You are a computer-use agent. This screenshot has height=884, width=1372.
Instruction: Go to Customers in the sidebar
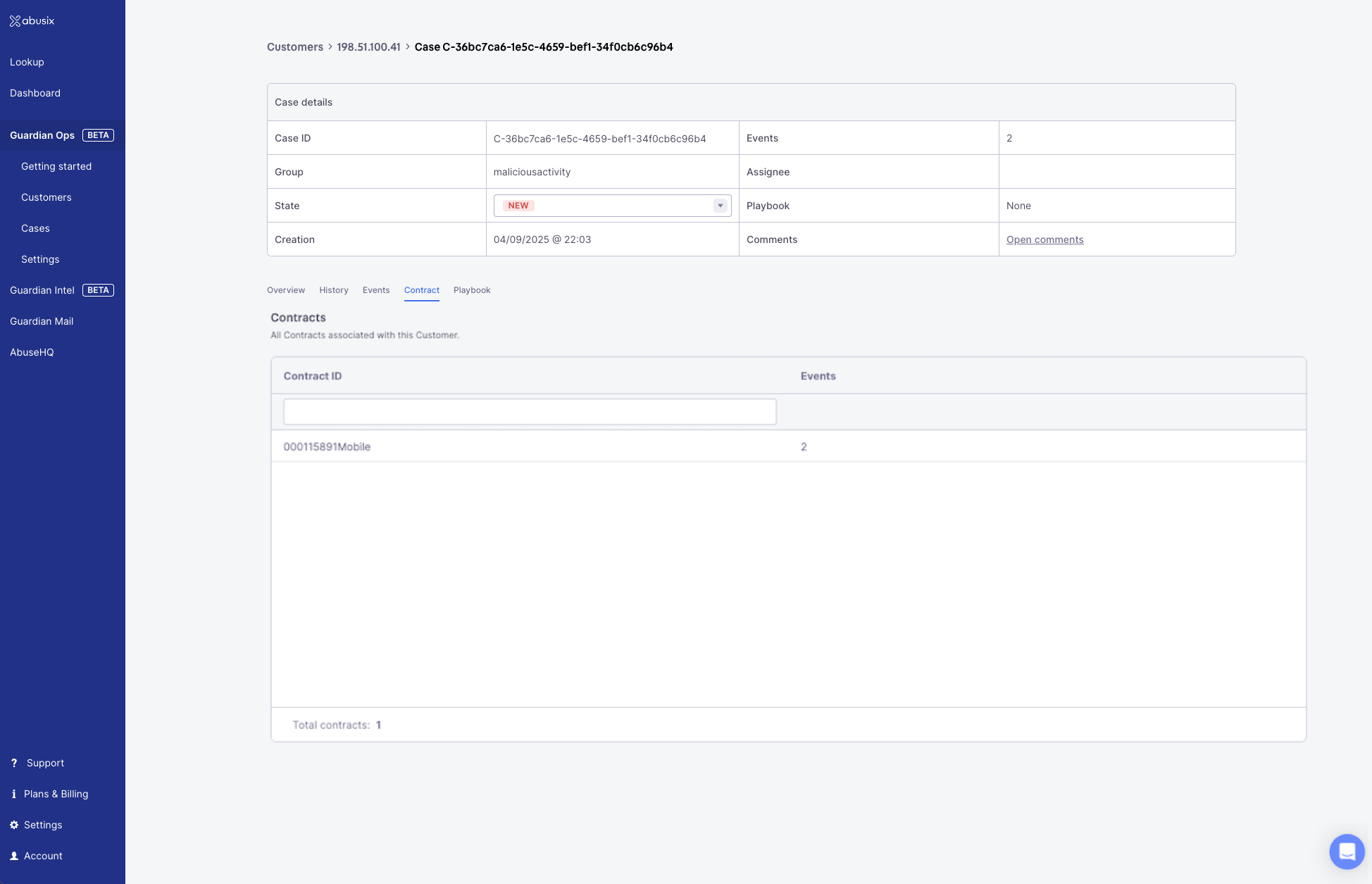pyautogui.click(x=46, y=197)
